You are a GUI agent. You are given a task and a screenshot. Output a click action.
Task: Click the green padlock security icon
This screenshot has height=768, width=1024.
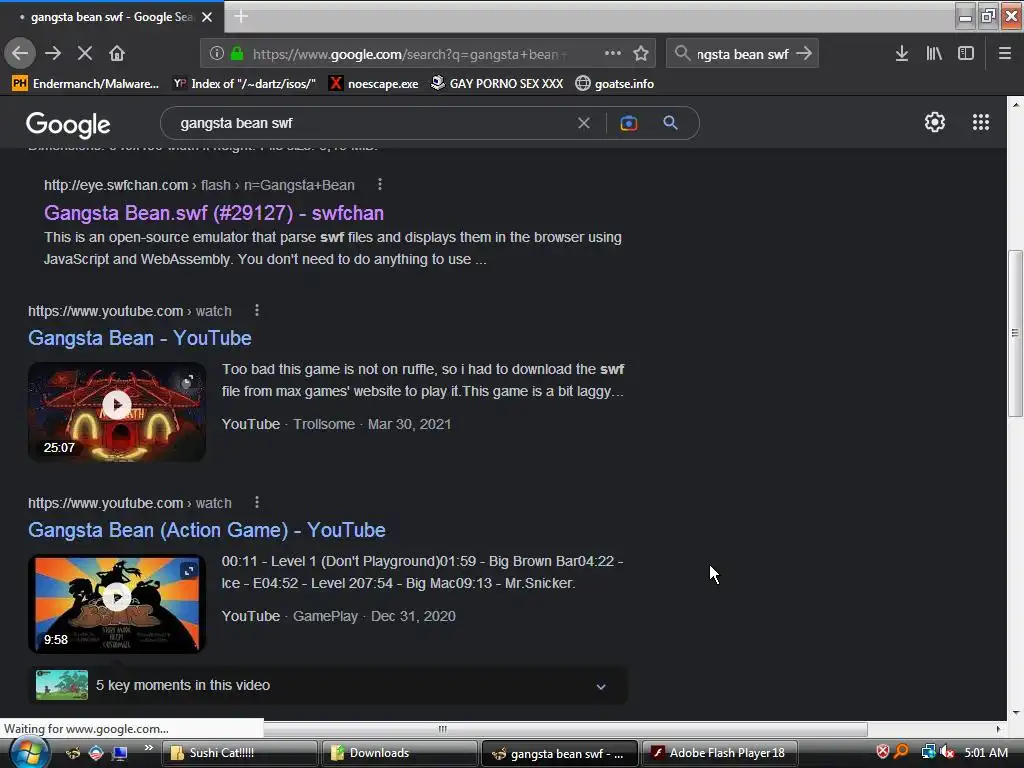pos(237,54)
